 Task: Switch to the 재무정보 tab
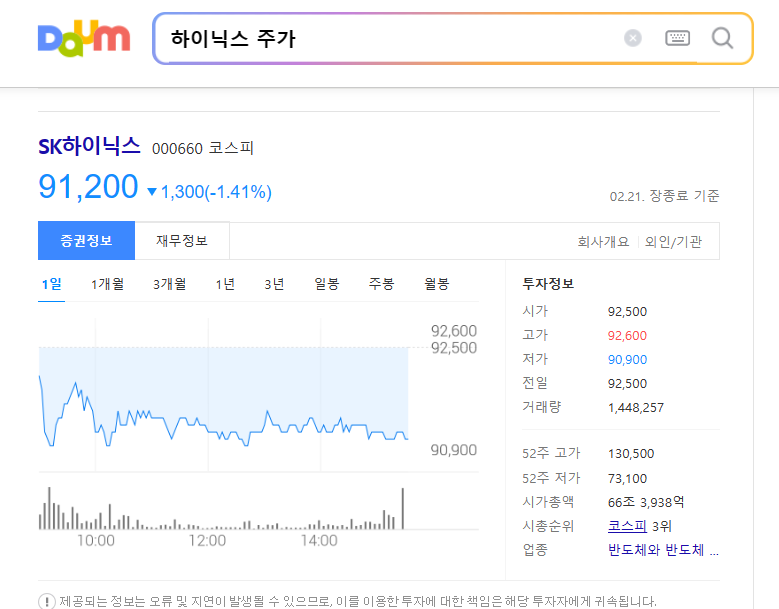tap(182, 241)
